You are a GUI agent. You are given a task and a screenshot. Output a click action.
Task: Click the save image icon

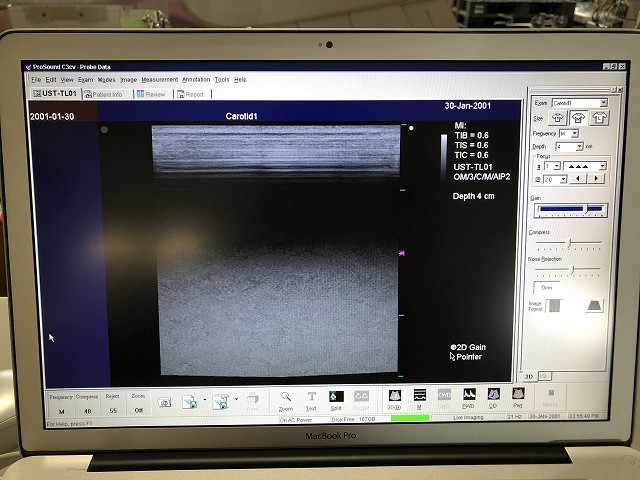pyautogui.click(x=190, y=402)
